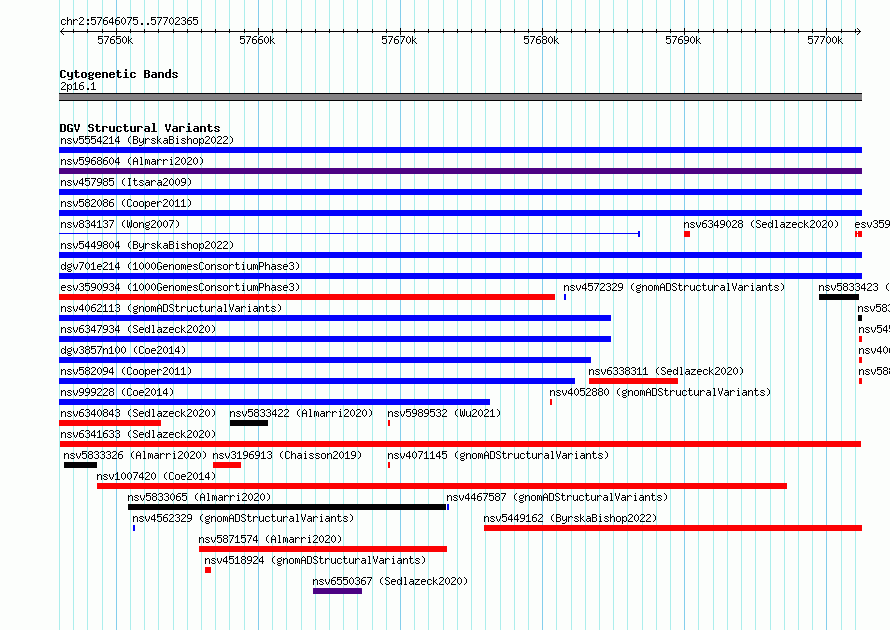The image size is (890, 630).
Task: Select the red nsv6338311 (Sedlazeck2020) bar
Action: click(633, 381)
